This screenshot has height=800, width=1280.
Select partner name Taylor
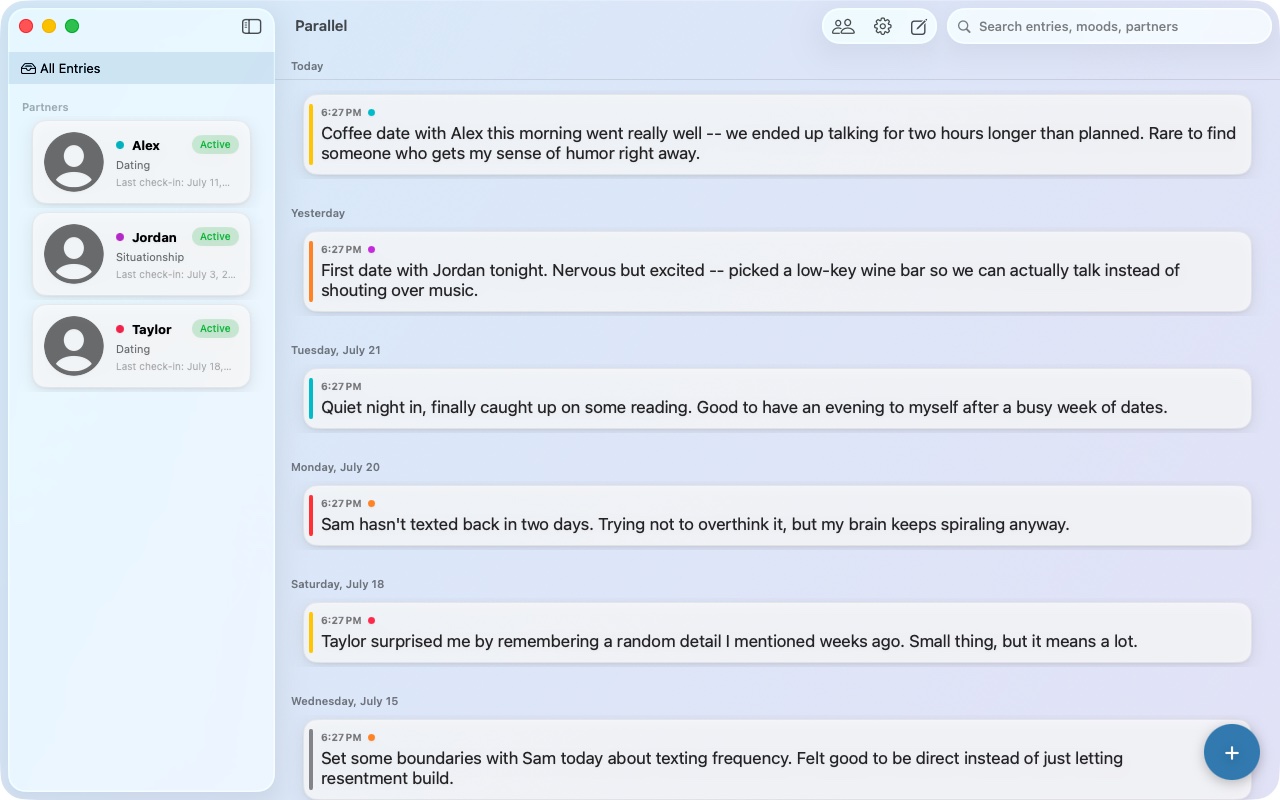[x=152, y=330]
